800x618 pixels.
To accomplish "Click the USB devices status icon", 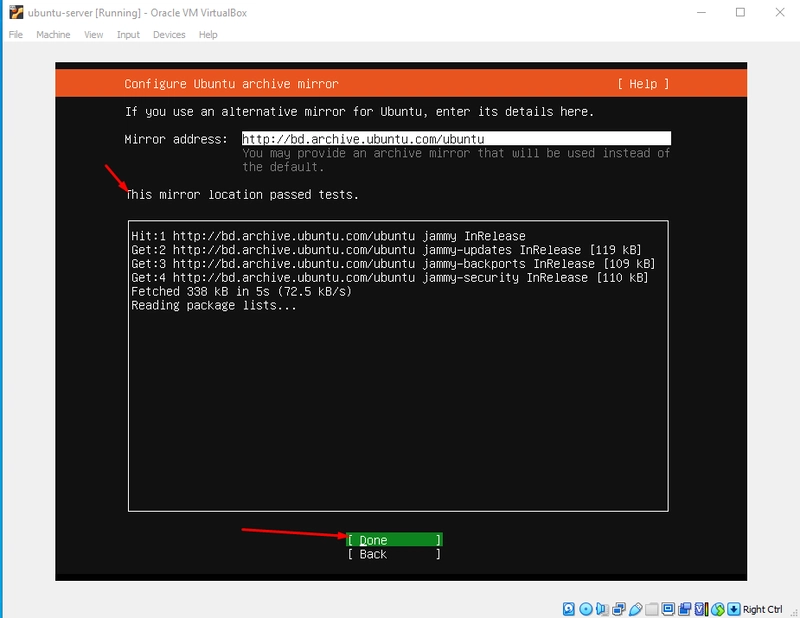I will pyautogui.click(x=636, y=609).
